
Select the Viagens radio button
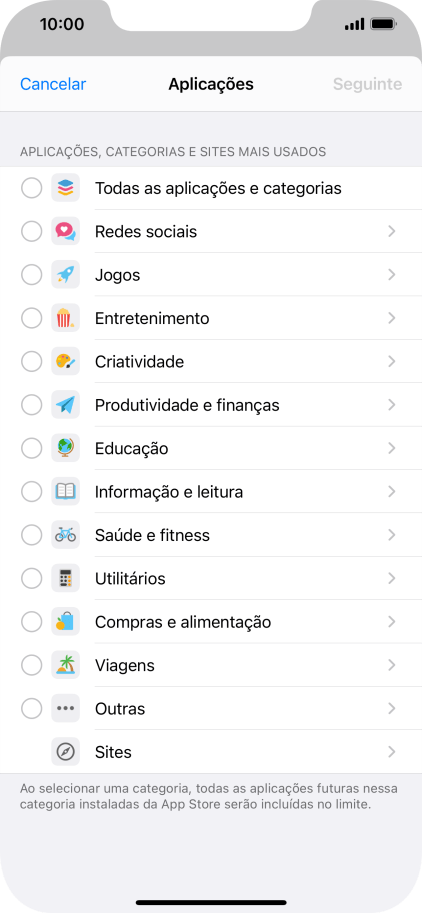click(31, 665)
